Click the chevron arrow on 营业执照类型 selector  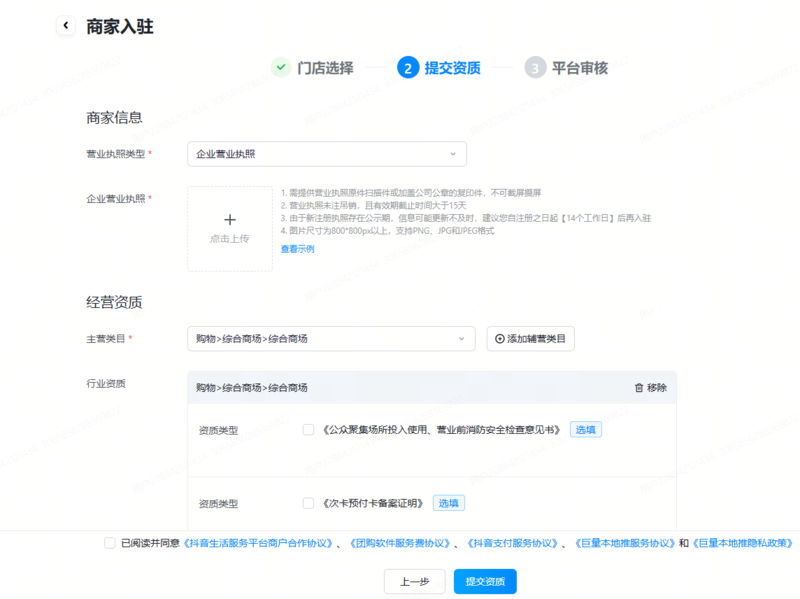(x=455, y=153)
